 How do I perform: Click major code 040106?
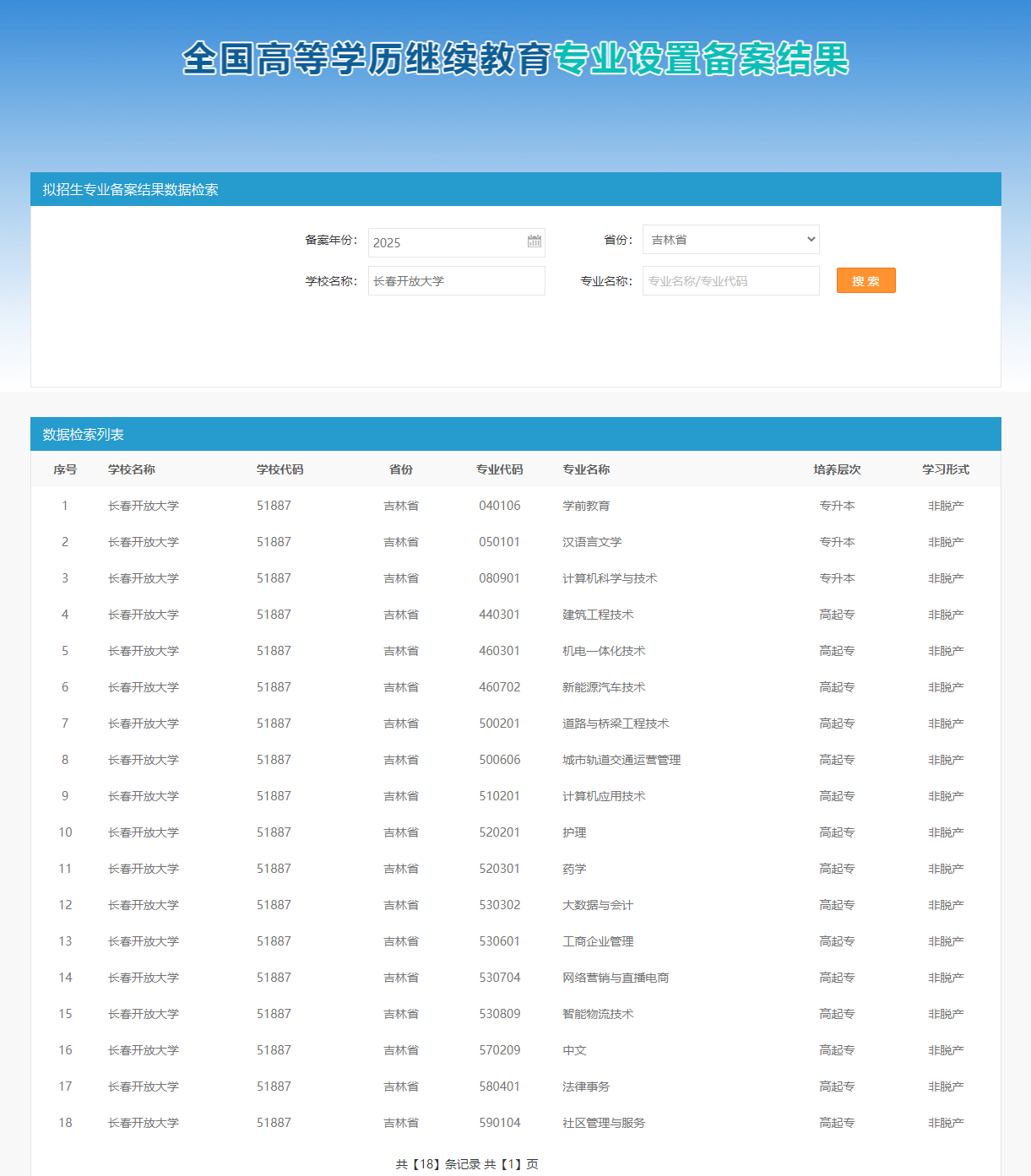500,506
